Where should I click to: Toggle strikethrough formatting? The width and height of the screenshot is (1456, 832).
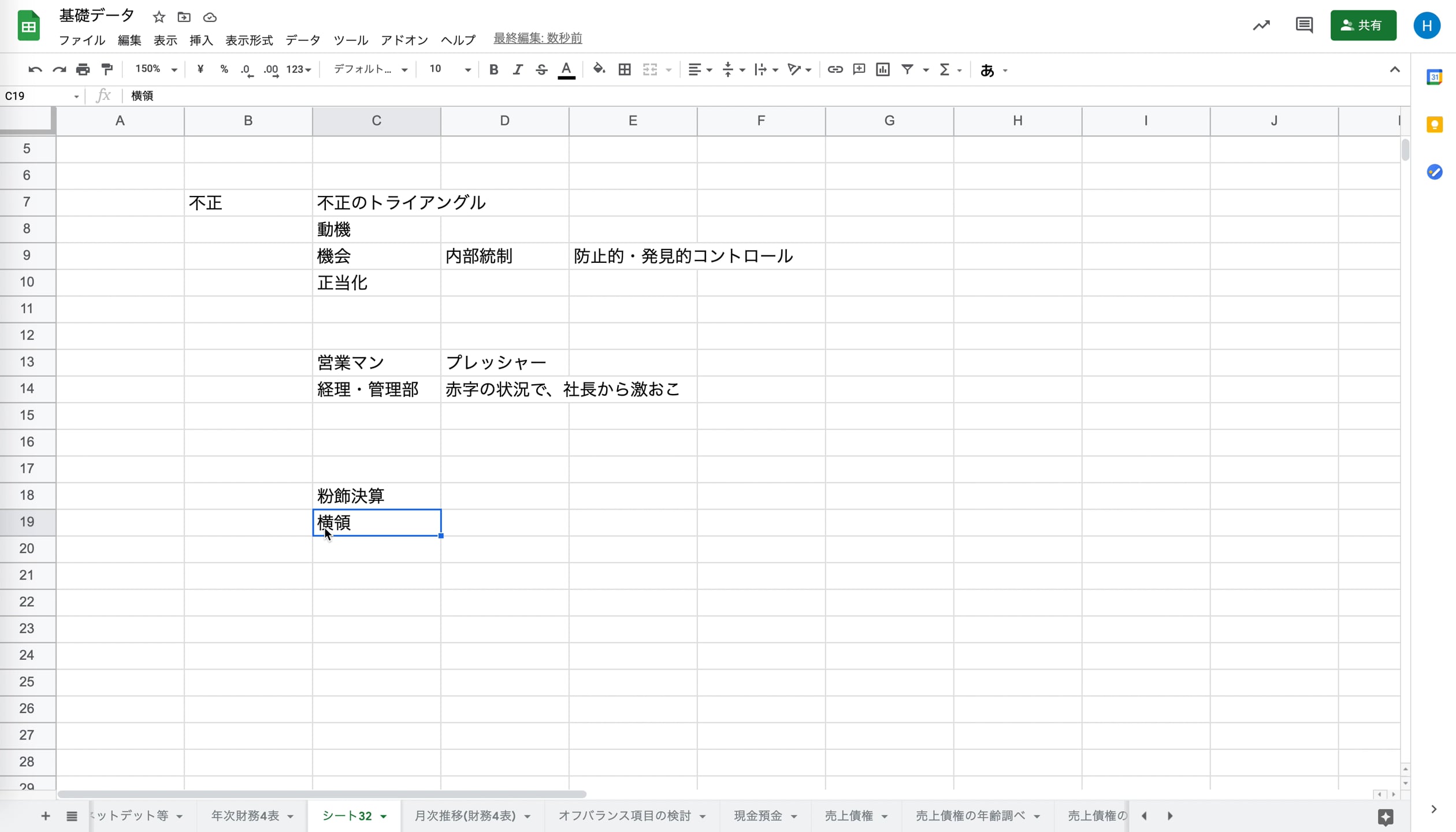pos(541,69)
